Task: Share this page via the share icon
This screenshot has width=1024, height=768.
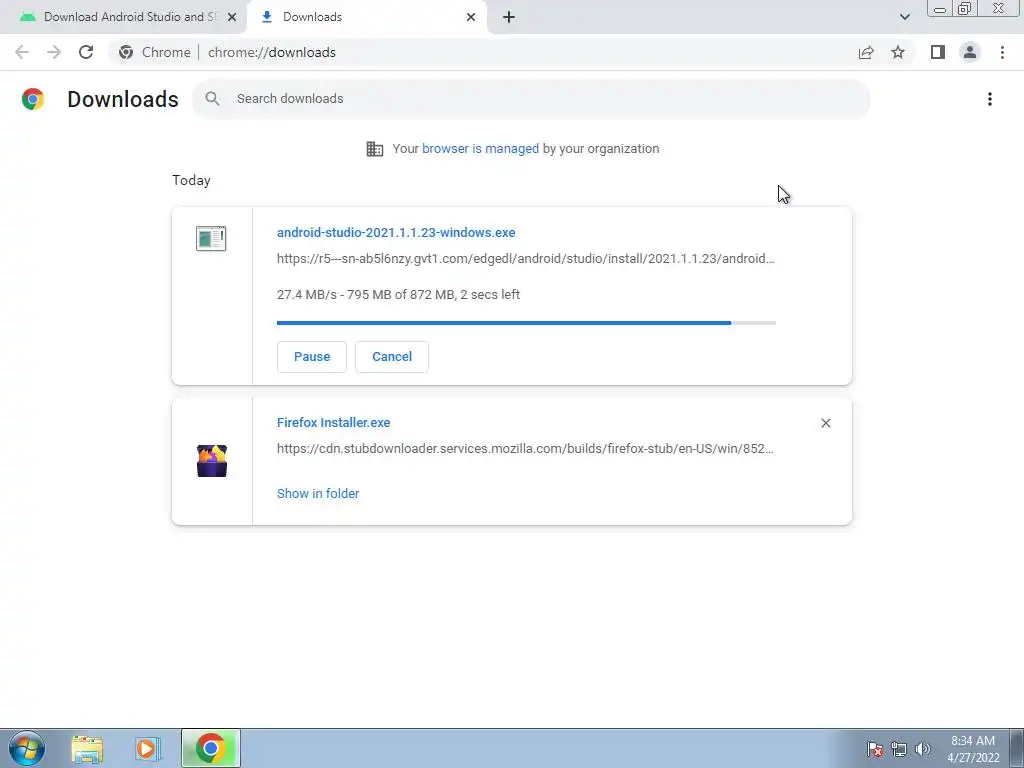Action: point(866,52)
